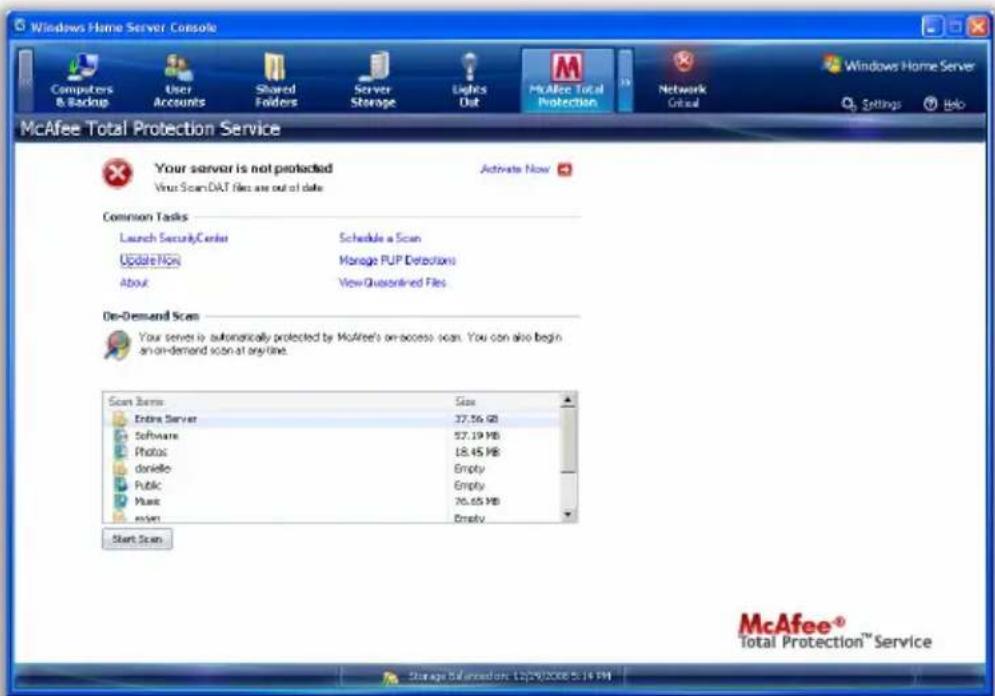Click the Music shared folder icon
Screen dimensions: 995x696
pyautogui.click(x=120, y=501)
